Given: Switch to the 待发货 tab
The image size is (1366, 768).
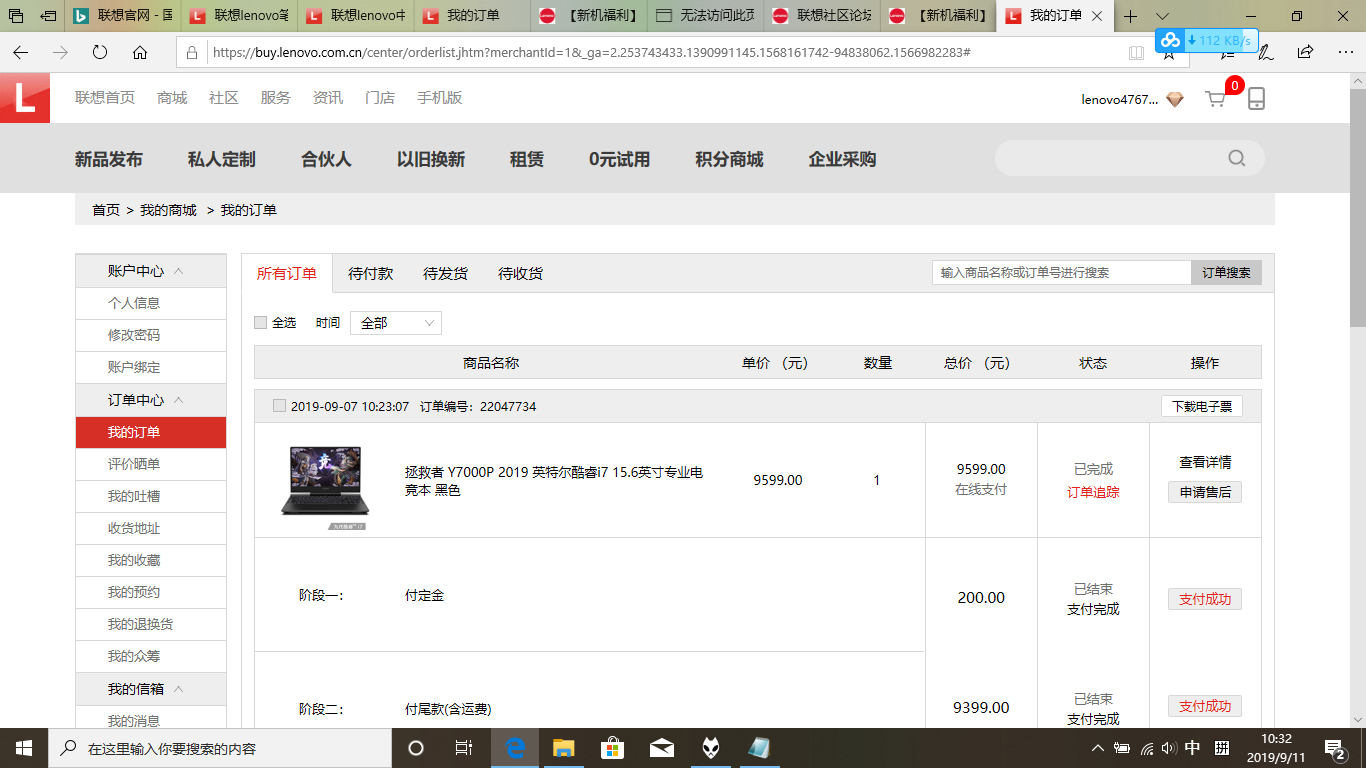Looking at the screenshot, I should click(445, 274).
